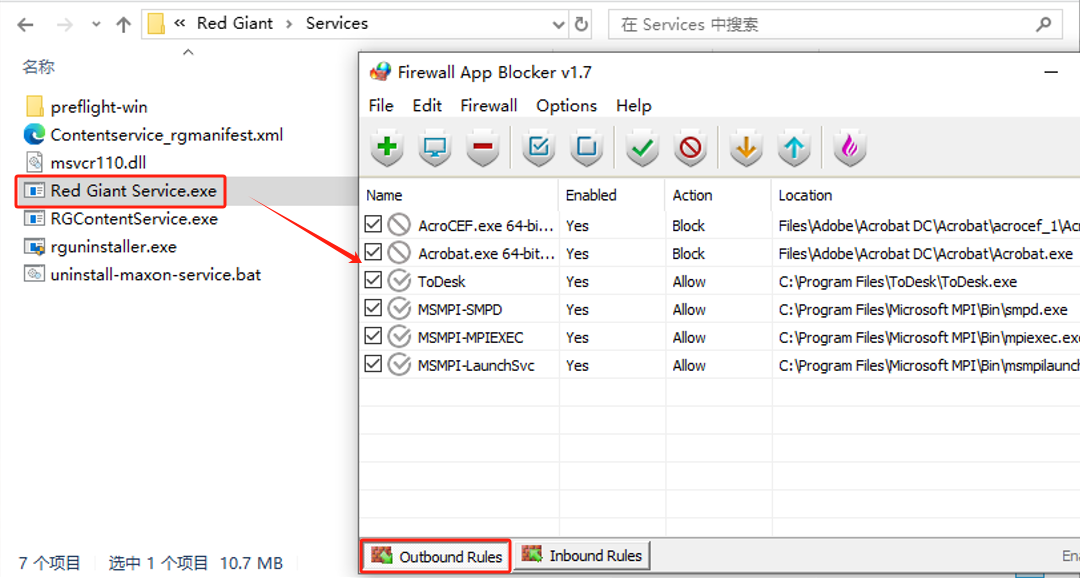Uncheck the ToDesk rule checkbox
This screenshot has width=1080, height=578.
373,280
